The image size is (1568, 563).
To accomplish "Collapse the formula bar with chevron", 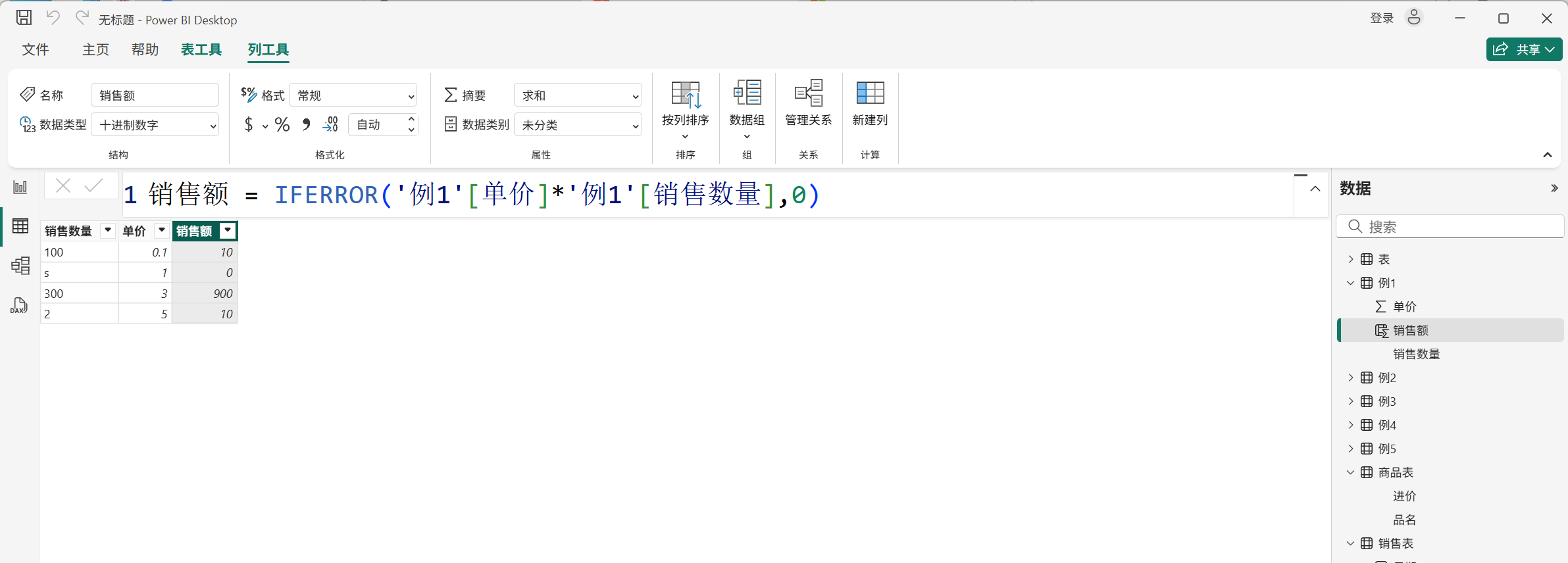I will click(1315, 189).
